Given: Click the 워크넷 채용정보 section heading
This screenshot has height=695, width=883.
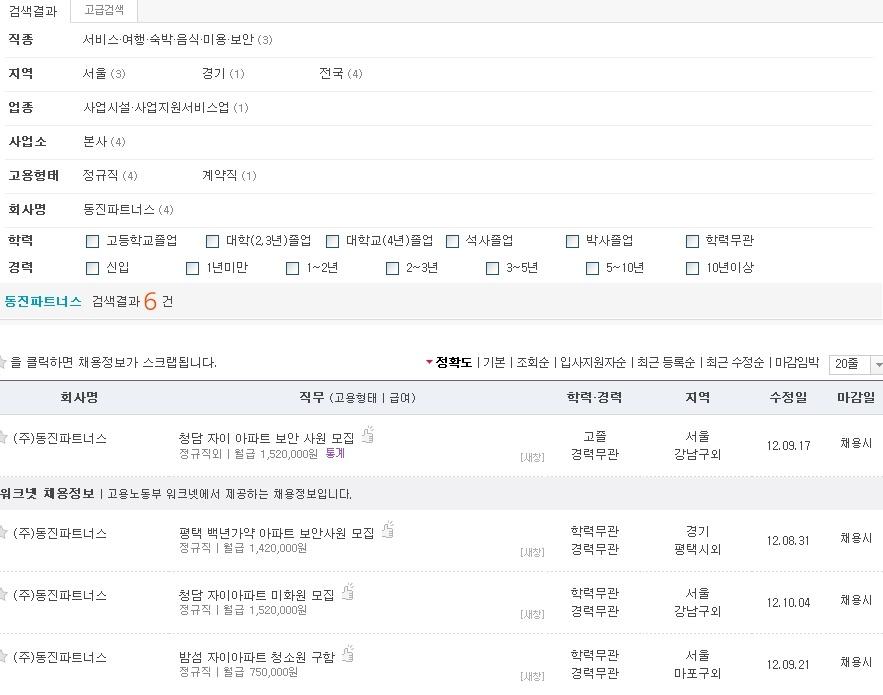Looking at the screenshot, I should pyautogui.click(x=47, y=493).
